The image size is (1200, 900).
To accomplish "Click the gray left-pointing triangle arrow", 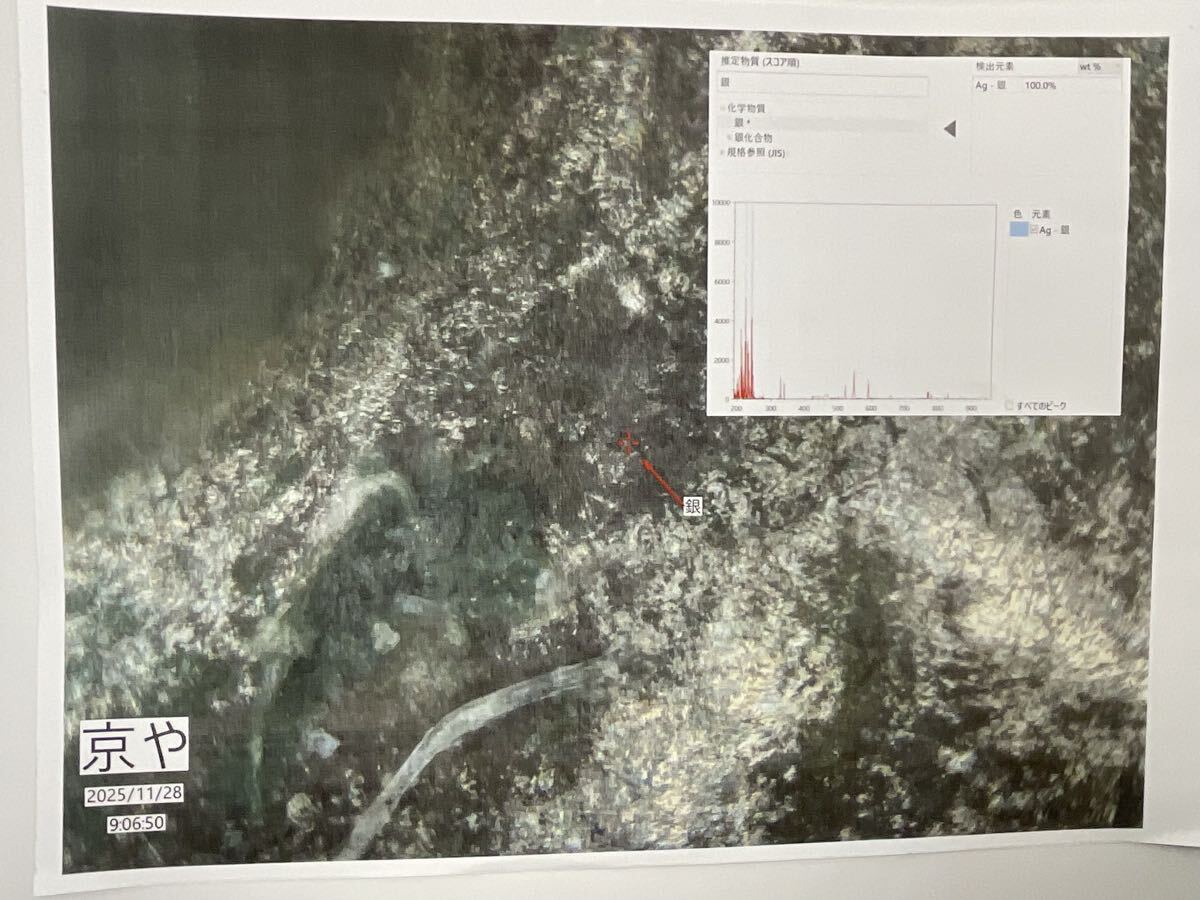I will [950, 129].
